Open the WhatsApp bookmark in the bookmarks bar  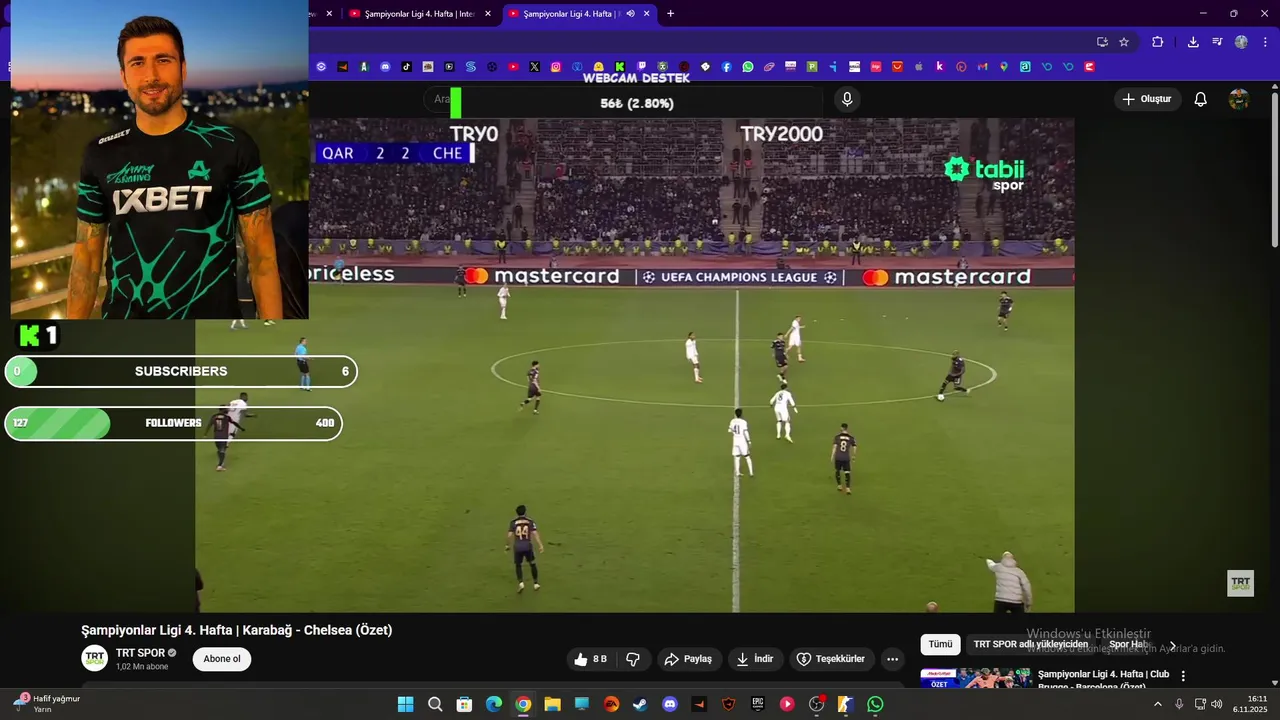pyautogui.click(x=748, y=67)
